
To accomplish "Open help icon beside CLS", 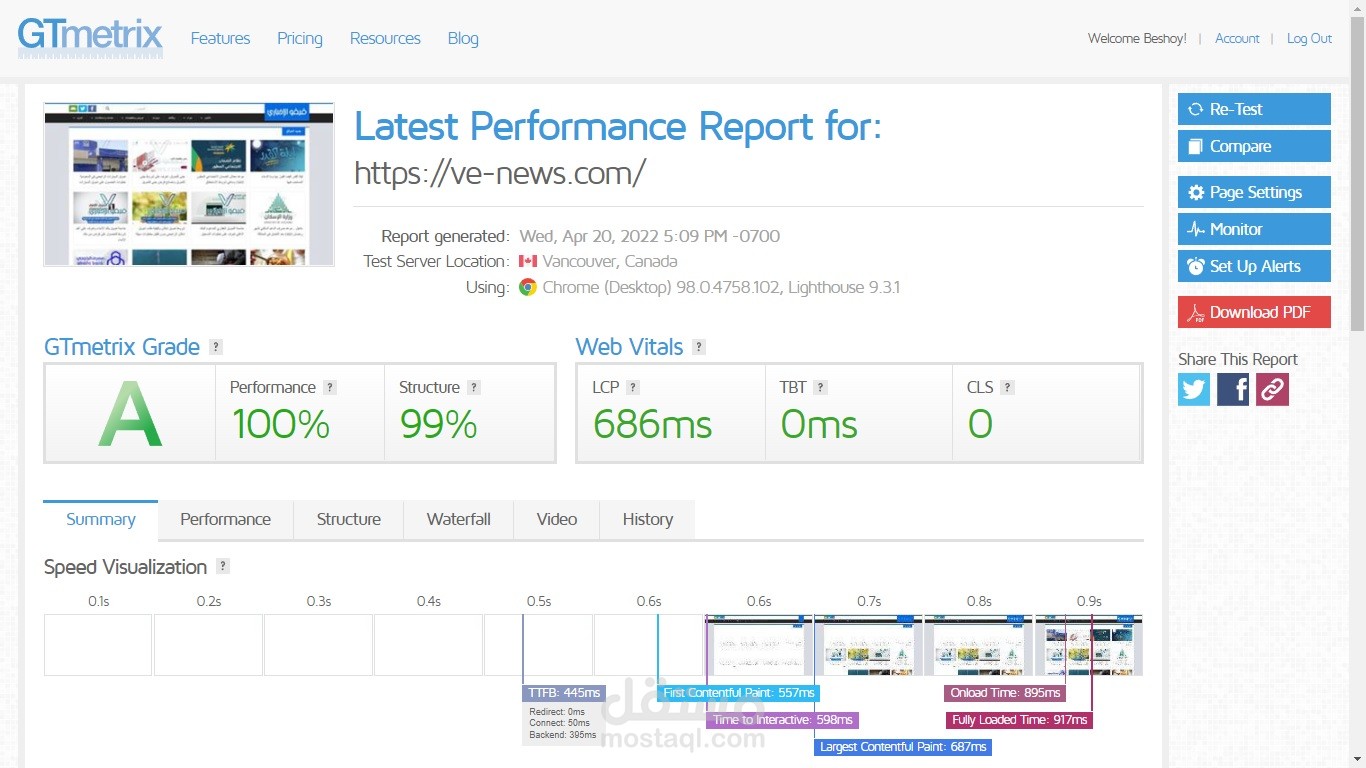I will pos(1007,387).
